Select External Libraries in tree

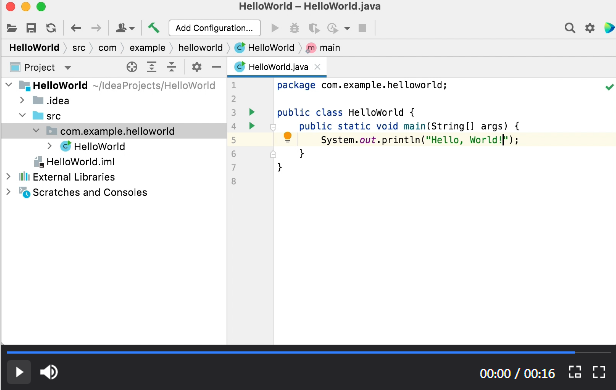point(67,177)
